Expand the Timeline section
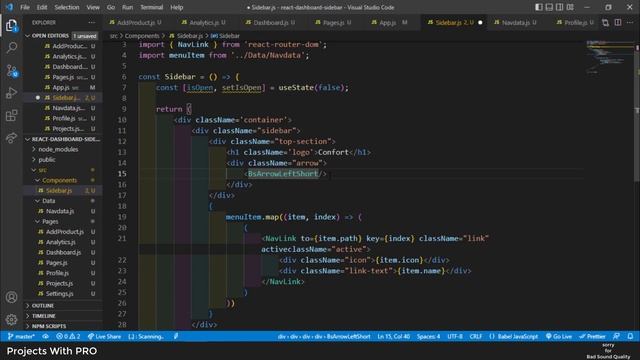Viewport: 640px width, 360px height. (x=43, y=316)
